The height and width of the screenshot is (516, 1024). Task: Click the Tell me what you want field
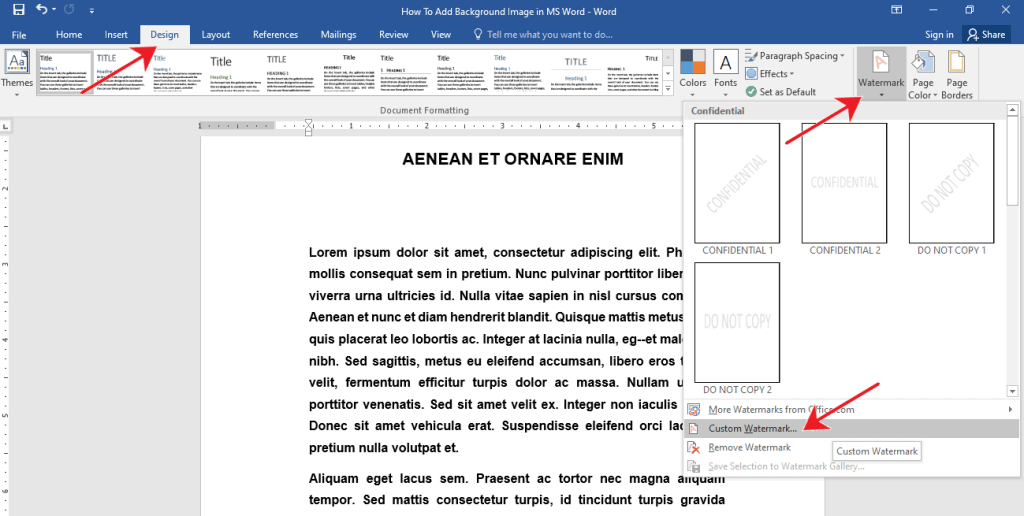[543, 35]
